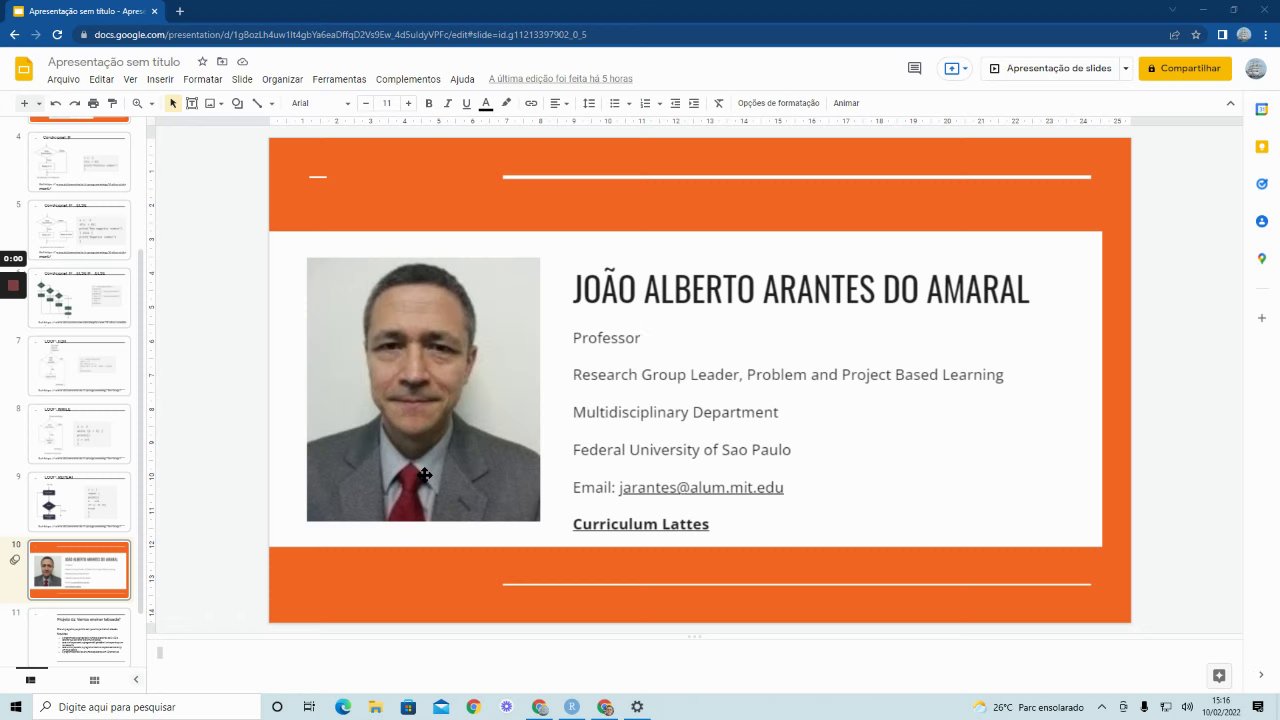Expand the new slide layout dropdown arrow
Image resolution: width=1280 pixels, height=720 pixels.
[39, 103]
